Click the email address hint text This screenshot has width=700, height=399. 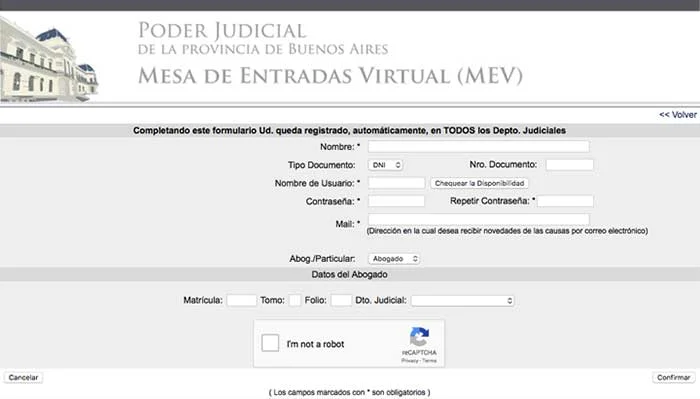coord(507,231)
